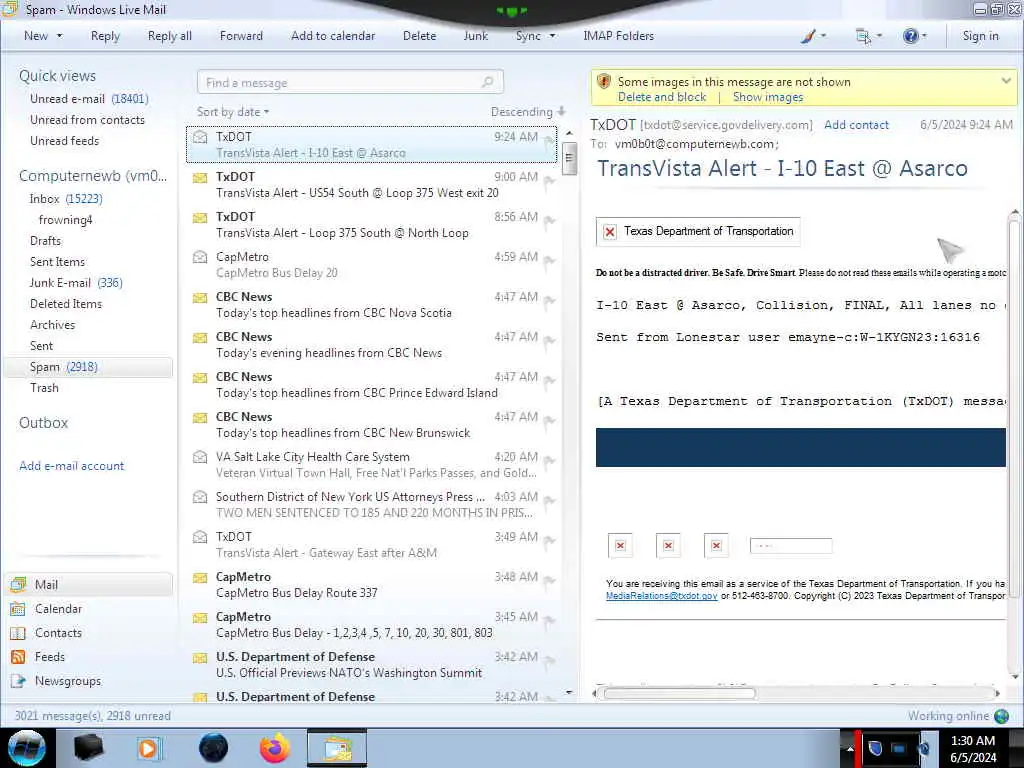Open Windows Media Player taskbar icon
This screenshot has height=768, width=1024.
(x=149, y=748)
